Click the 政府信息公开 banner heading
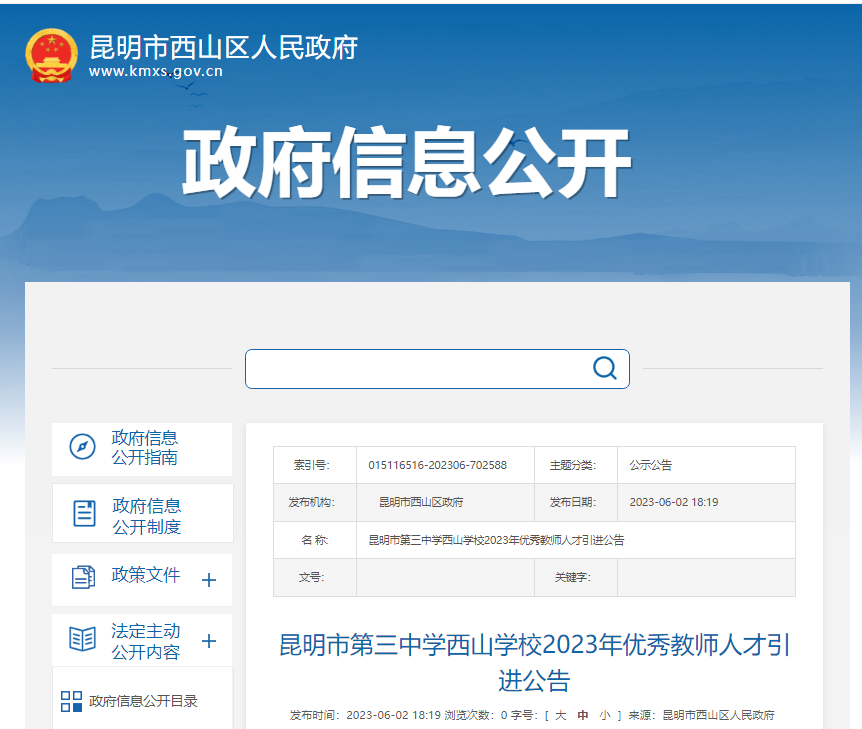This screenshot has height=729, width=862. (407, 165)
